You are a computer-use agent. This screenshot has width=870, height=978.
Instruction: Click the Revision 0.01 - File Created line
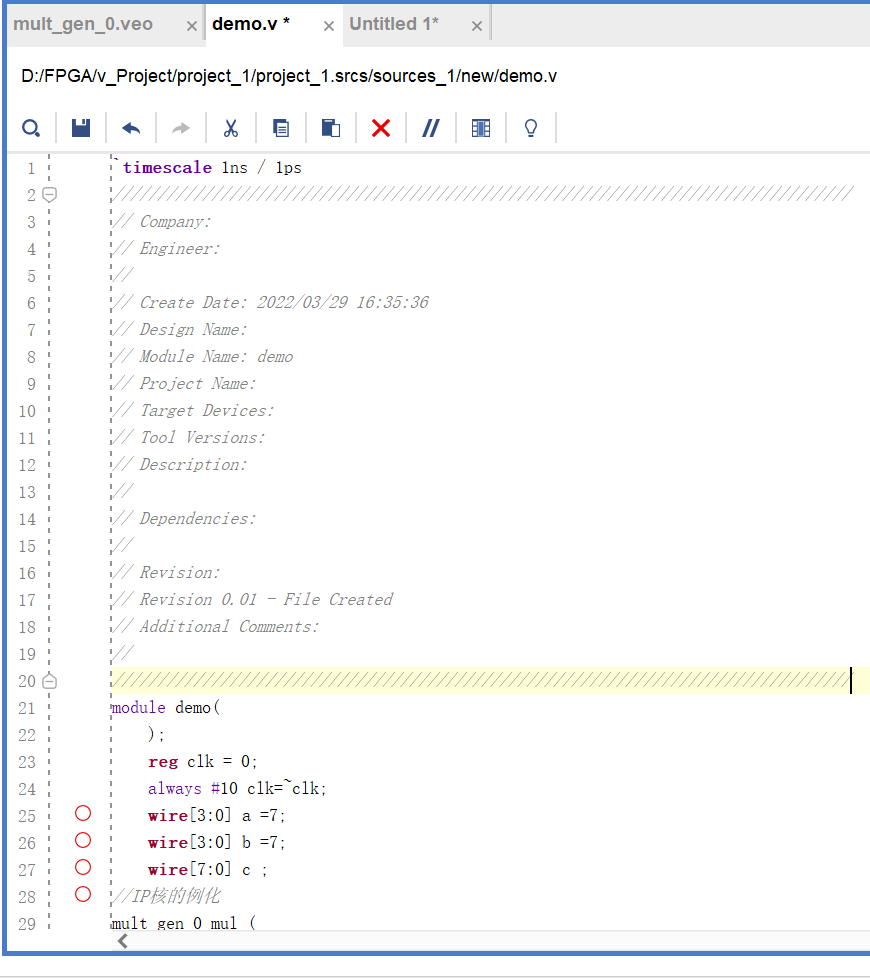[x=253, y=599]
